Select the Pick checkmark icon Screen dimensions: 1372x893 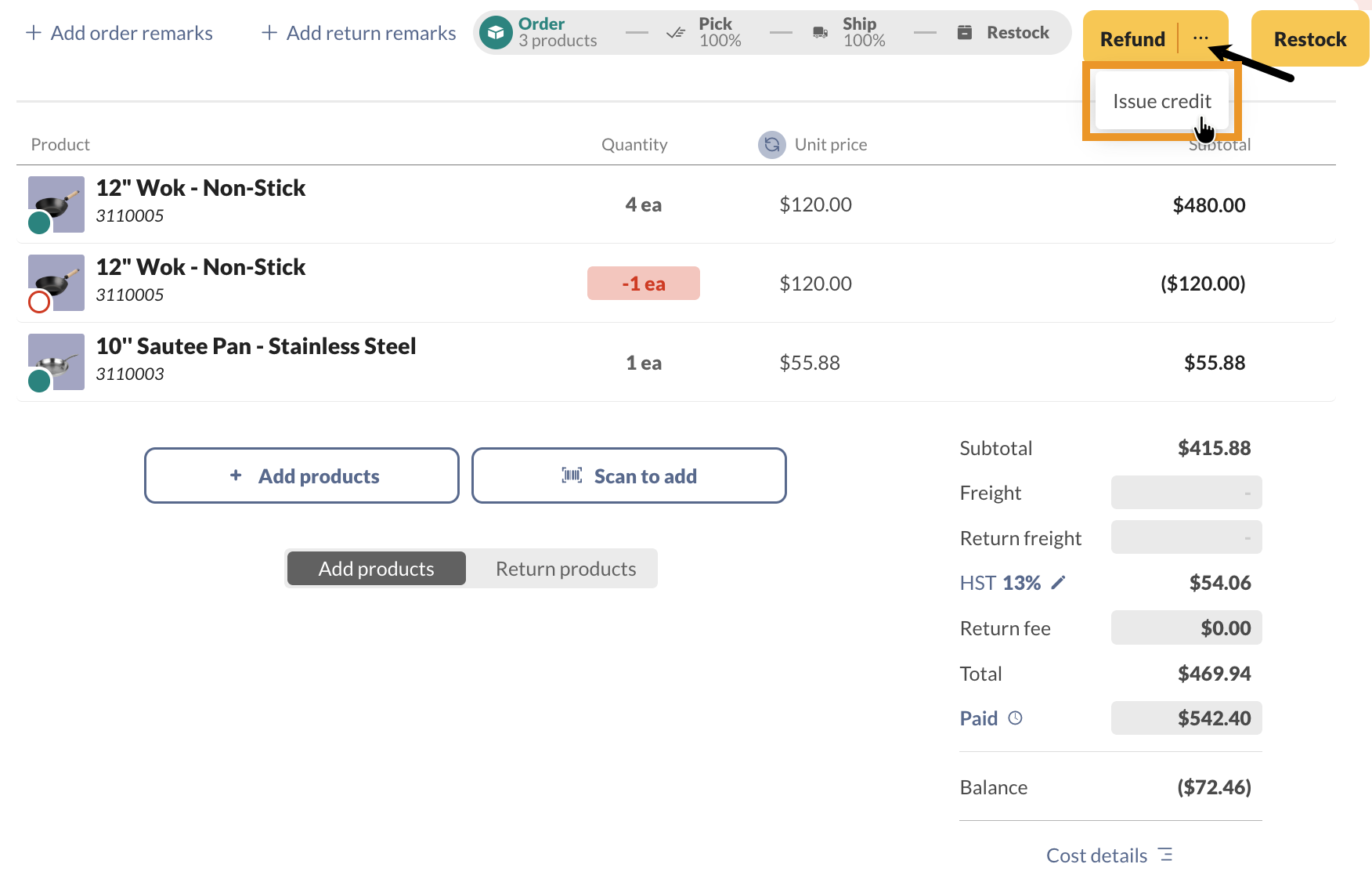pos(675,32)
